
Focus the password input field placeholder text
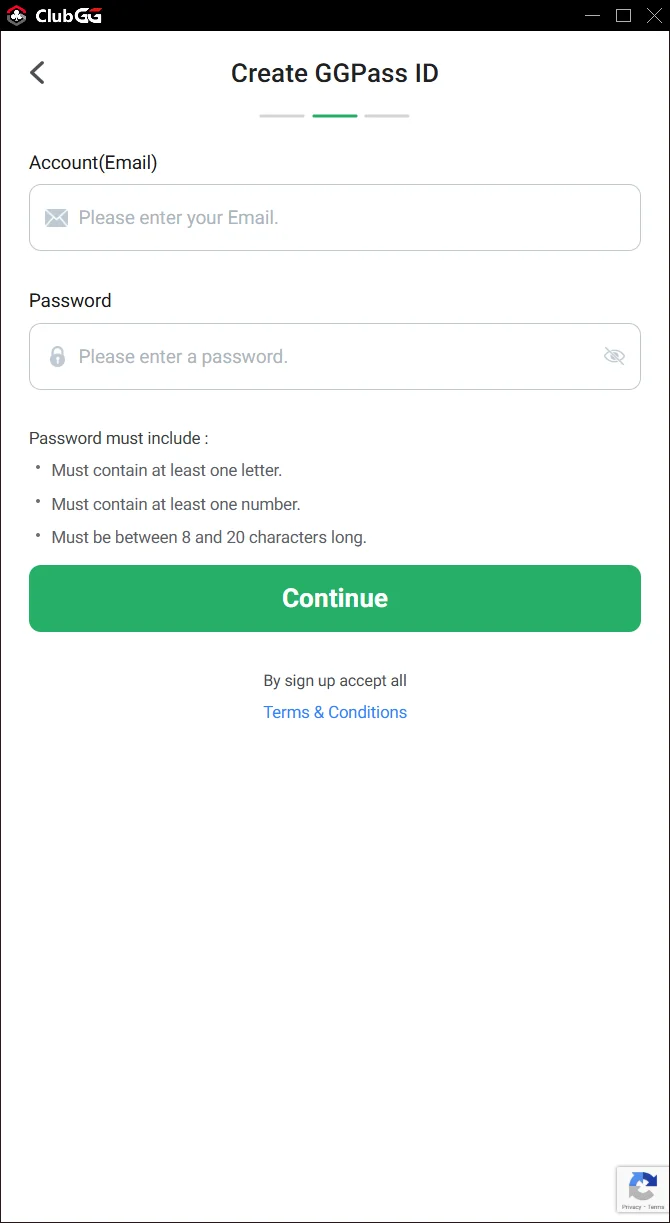tap(183, 356)
